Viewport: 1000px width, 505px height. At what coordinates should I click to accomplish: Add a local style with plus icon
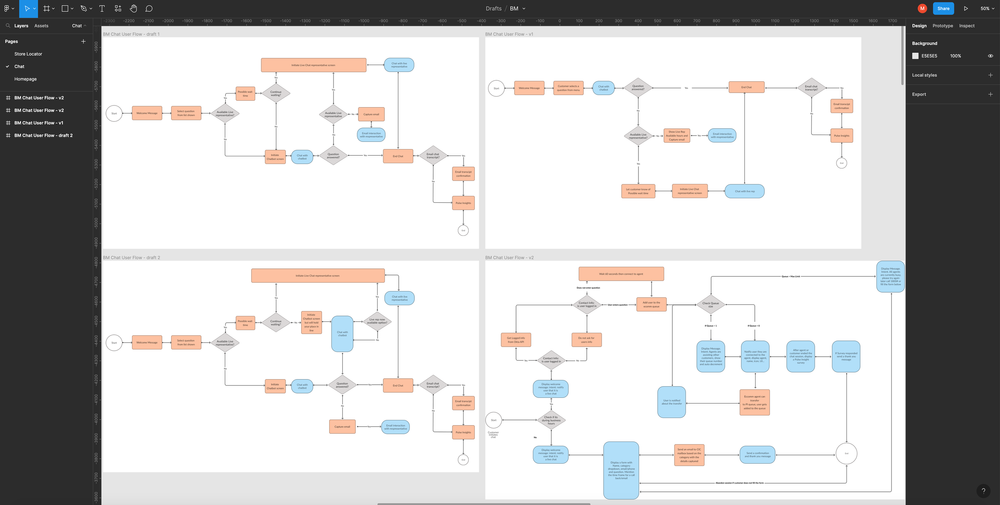990,75
